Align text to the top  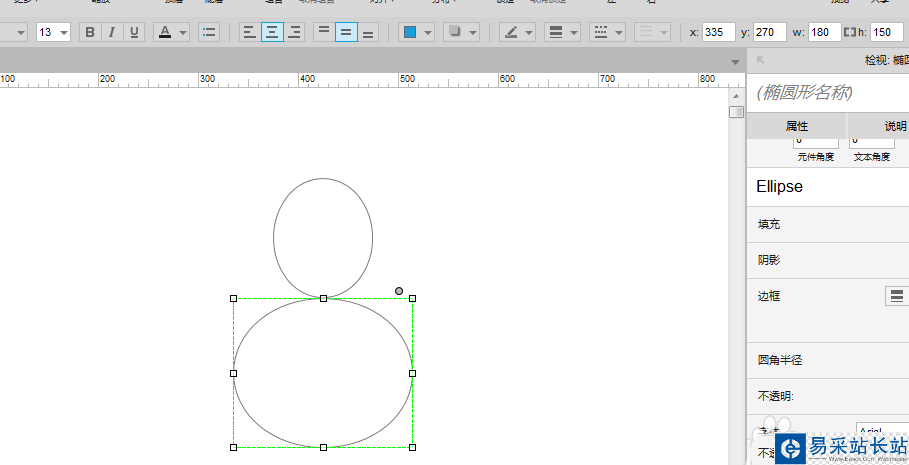point(323,32)
